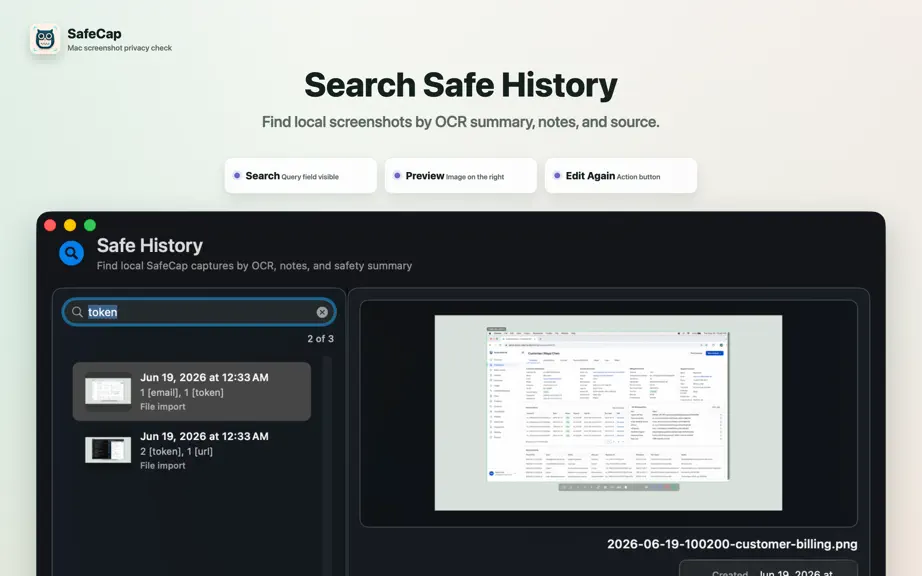This screenshot has height=576, width=922.
Task: Click the Safe History window title
Action: [149, 245]
